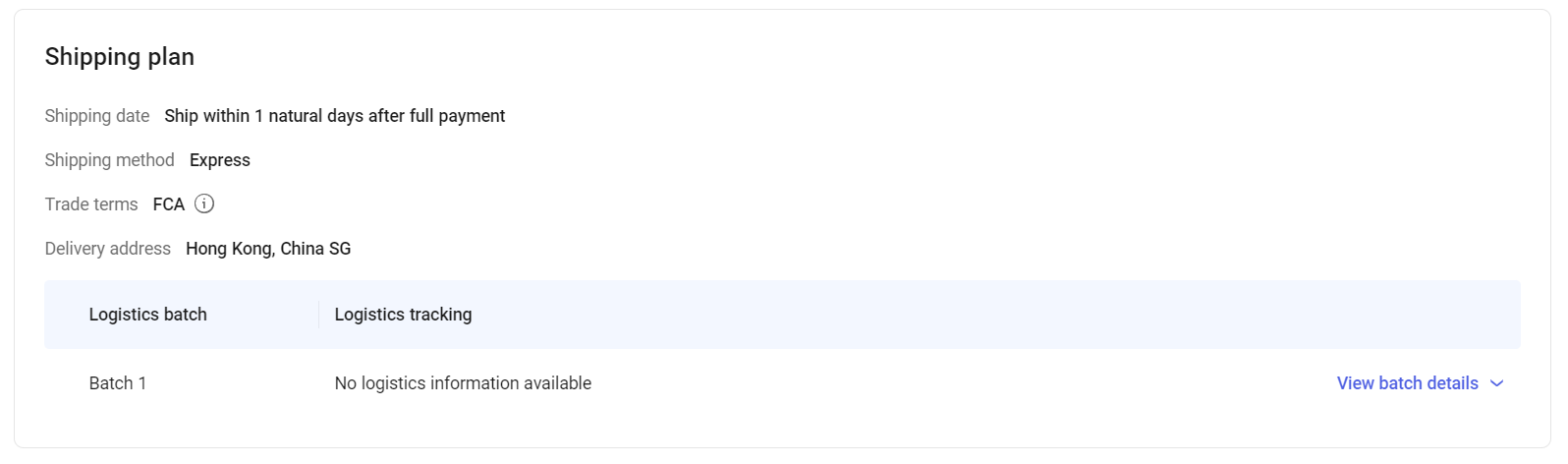Click the Logistics batch column header
Screen dimensions: 1568x464
[147, 315]
